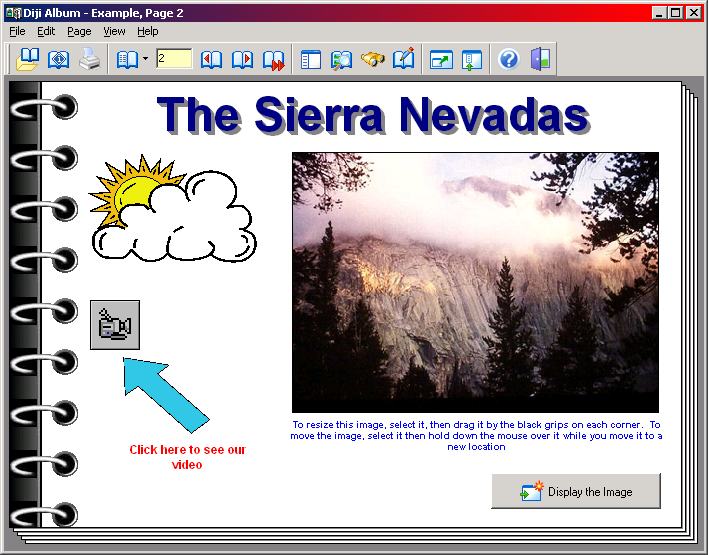
Task: Click the video camera icon on page
Action: click(x=114, y=325)
